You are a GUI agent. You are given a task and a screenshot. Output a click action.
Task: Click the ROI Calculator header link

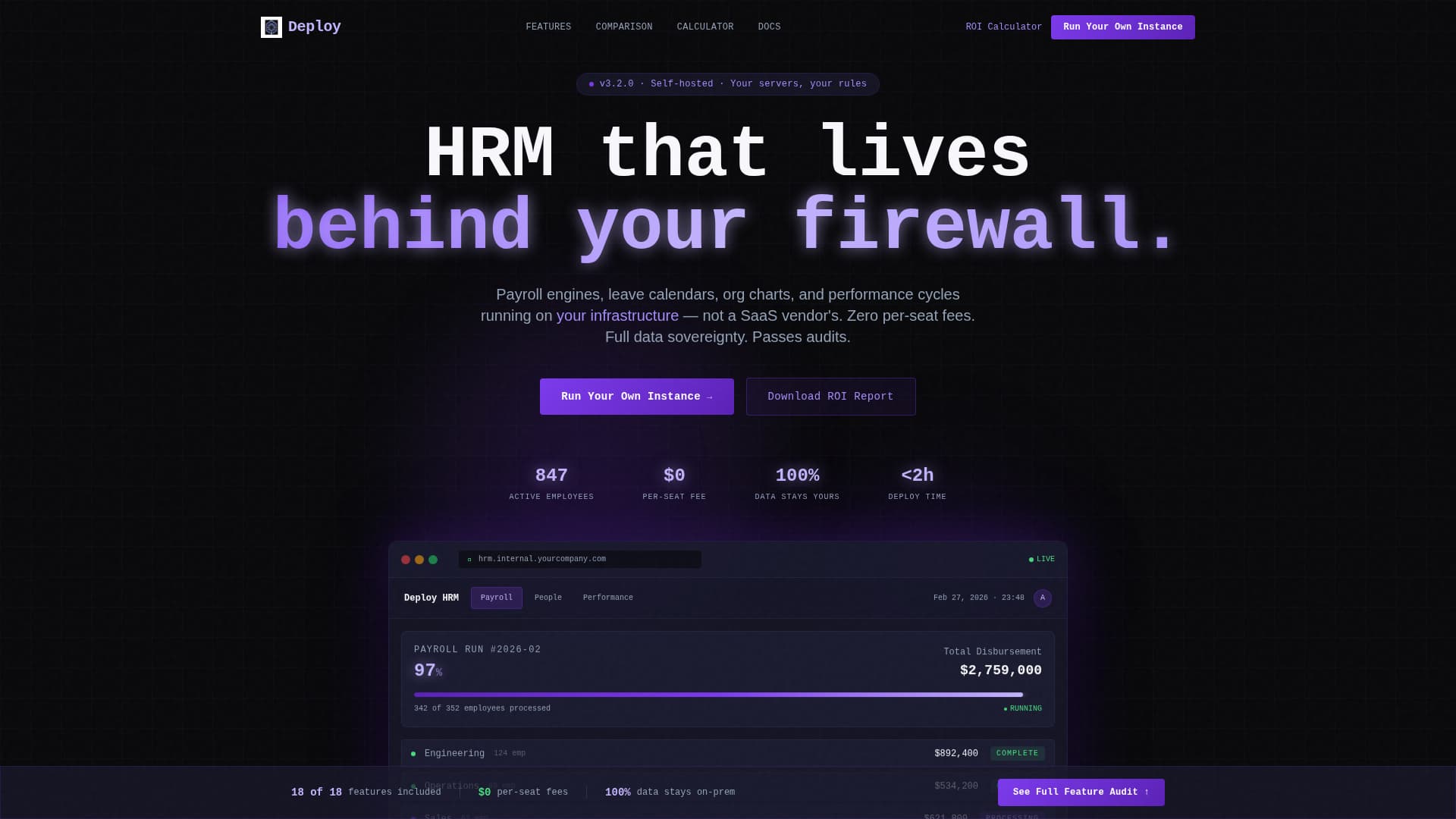pos(1003,27)
